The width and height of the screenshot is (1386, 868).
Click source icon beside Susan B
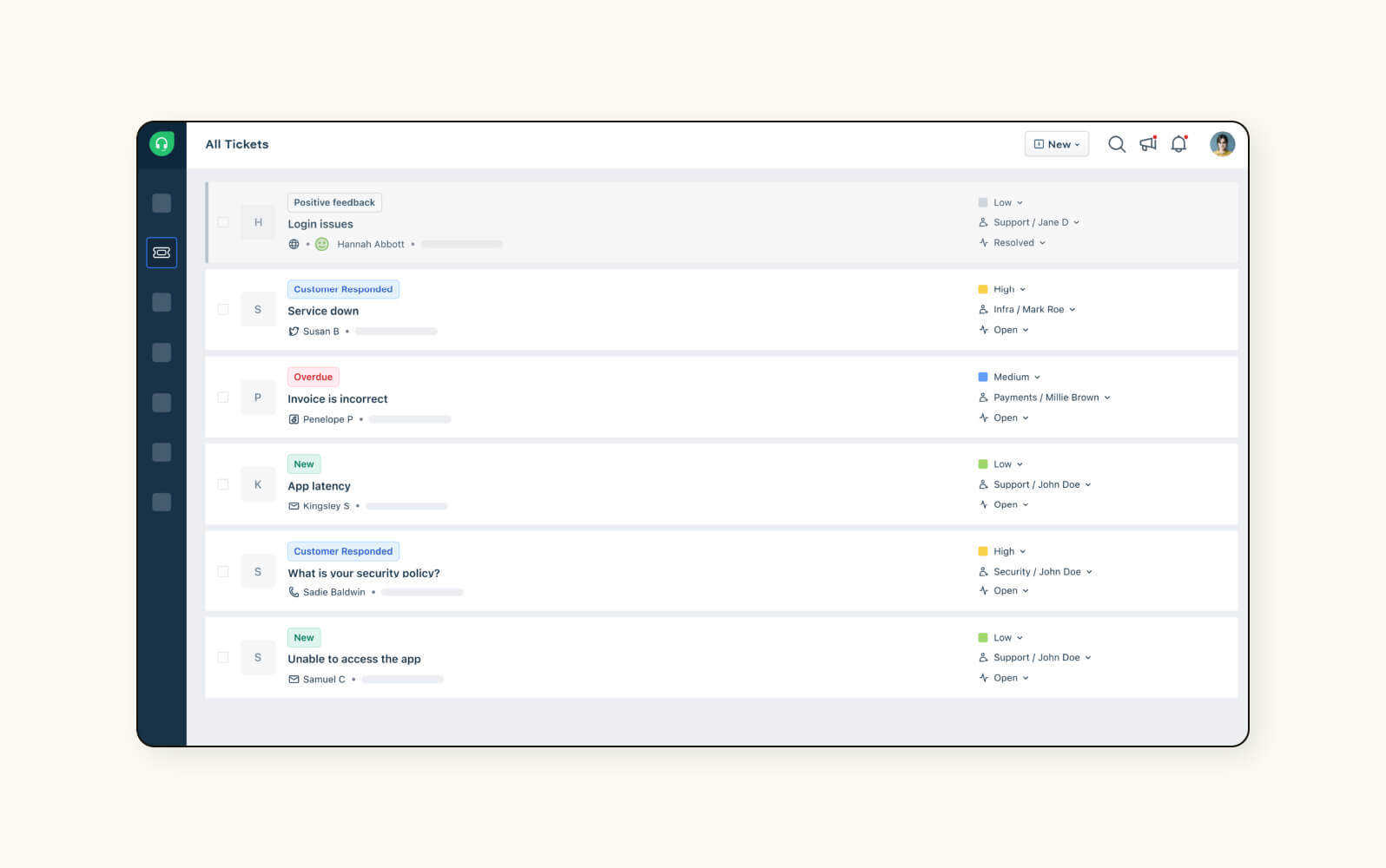click(x=294, y=332)
